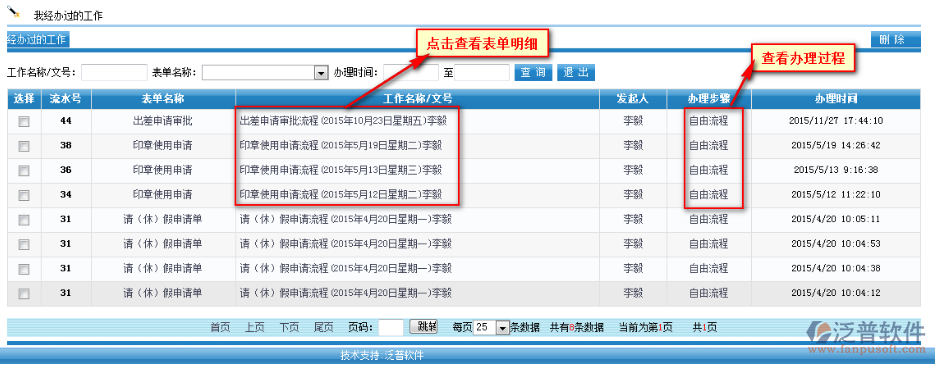
Task: Click the 跳转 page jump button
Action: click(x=424, y=327)
